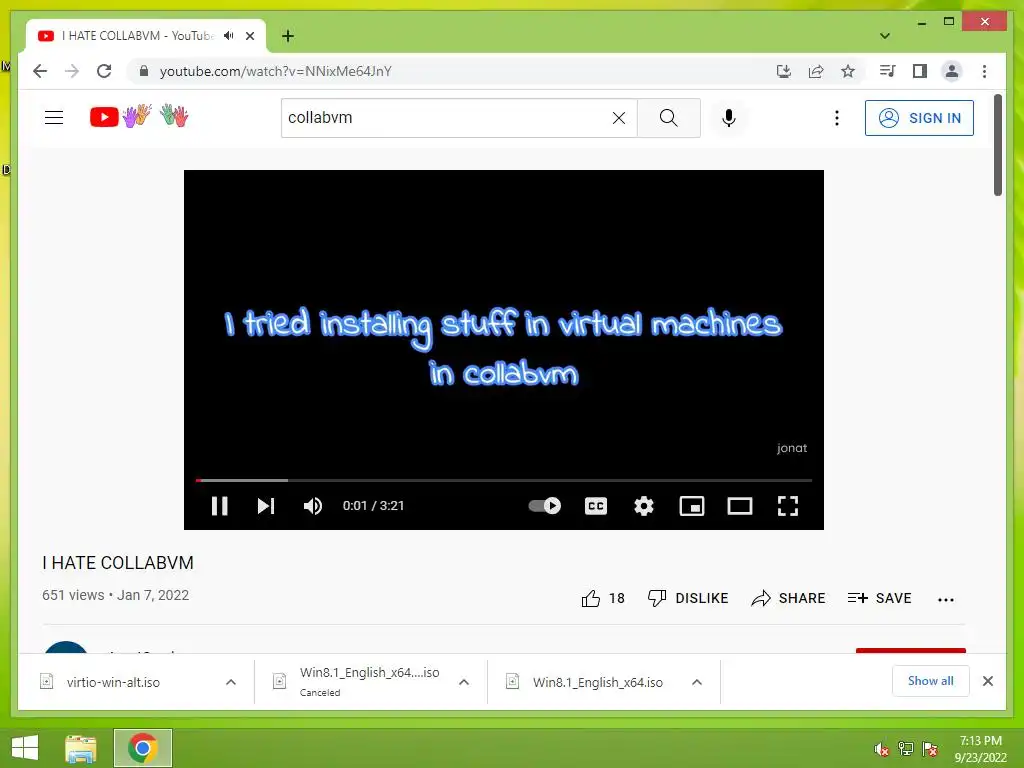This screenshot has width=1024, height=768.
Task: Open File Explorer from taskbar
Action: tap(81, 748)
